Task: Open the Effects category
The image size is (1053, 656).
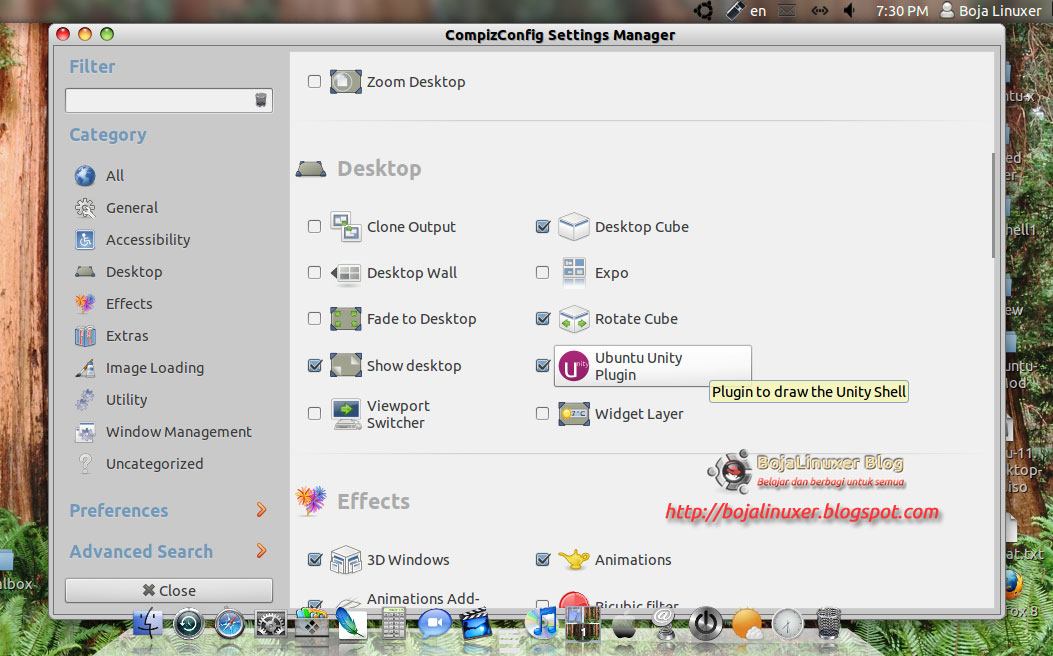Action: (127, 303)
